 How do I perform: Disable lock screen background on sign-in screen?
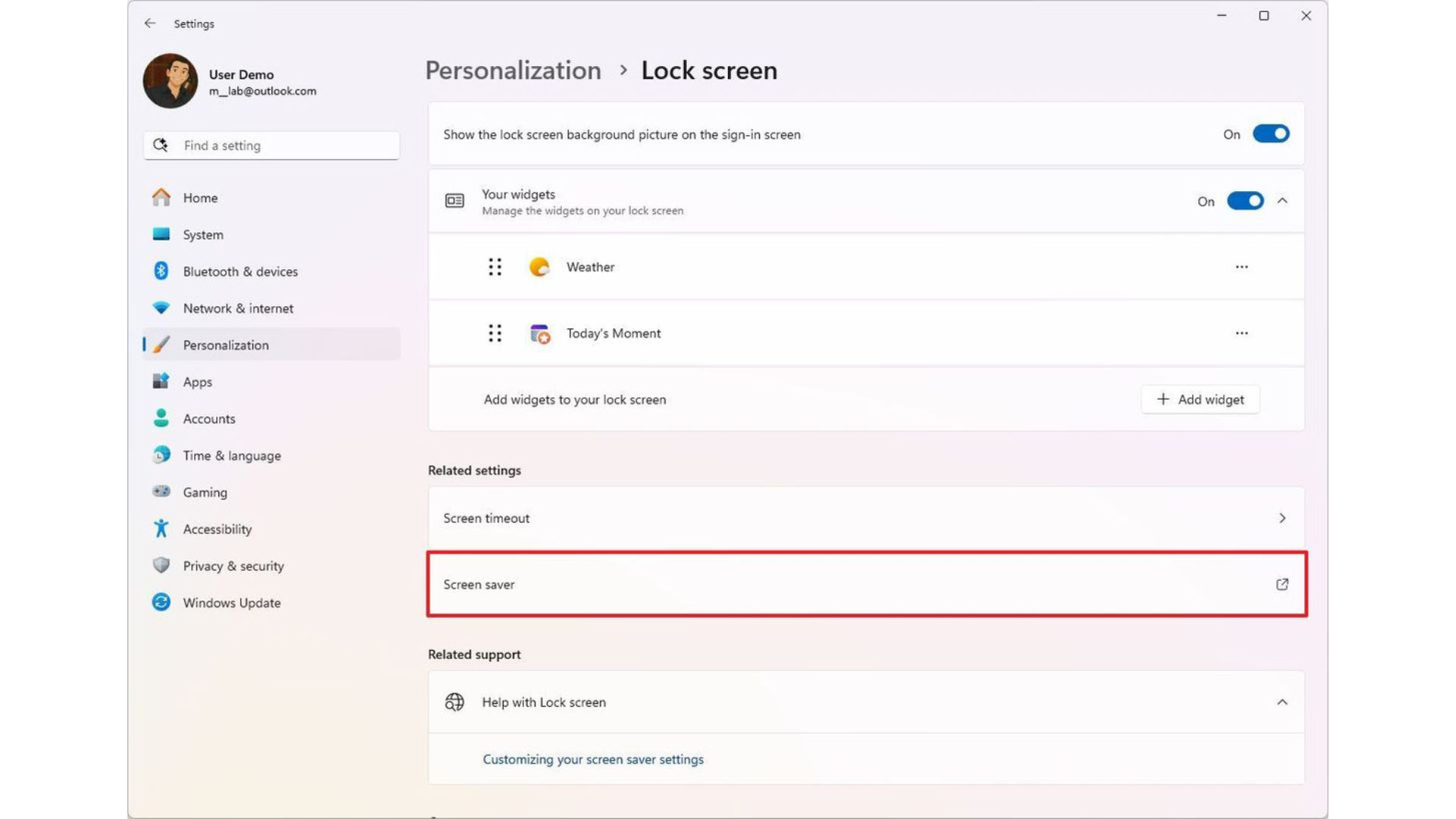[x=1270, y=133]
